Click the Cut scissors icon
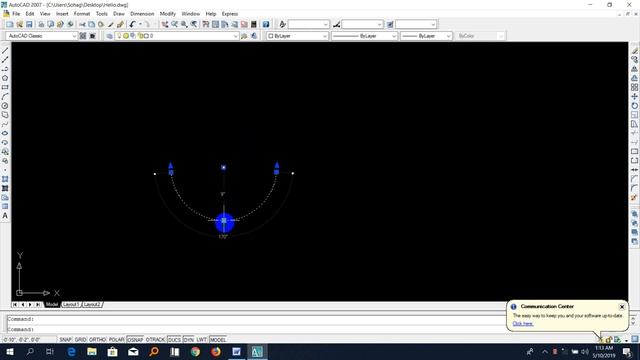 (82, 24)
